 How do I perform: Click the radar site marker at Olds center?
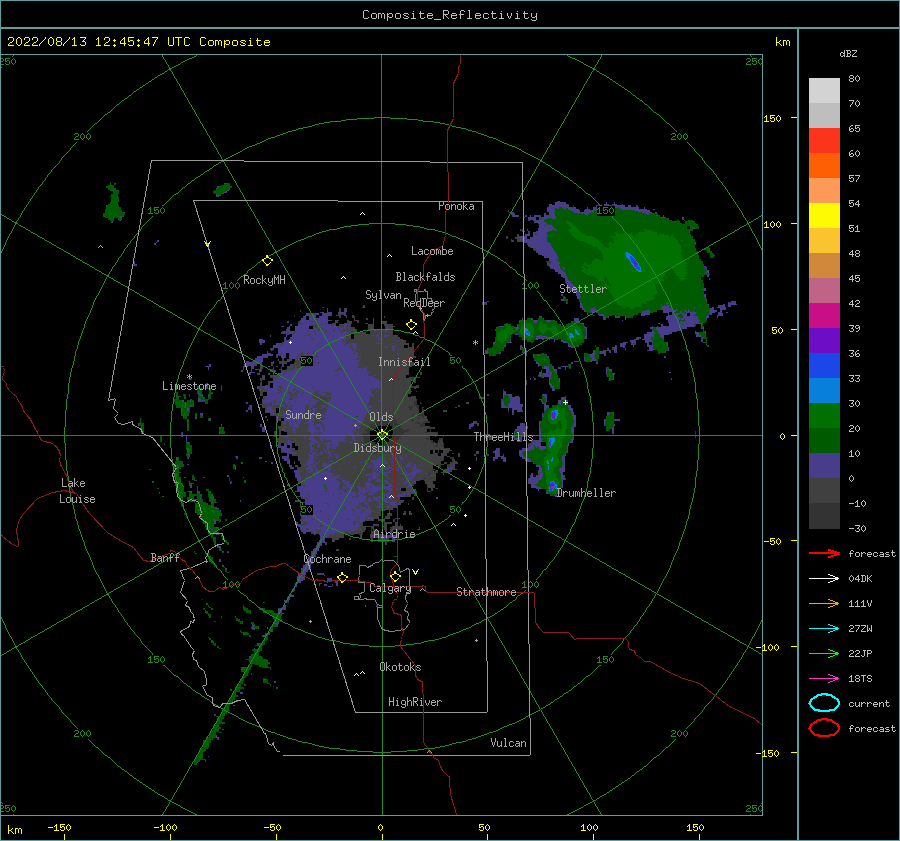coord(382,435)
